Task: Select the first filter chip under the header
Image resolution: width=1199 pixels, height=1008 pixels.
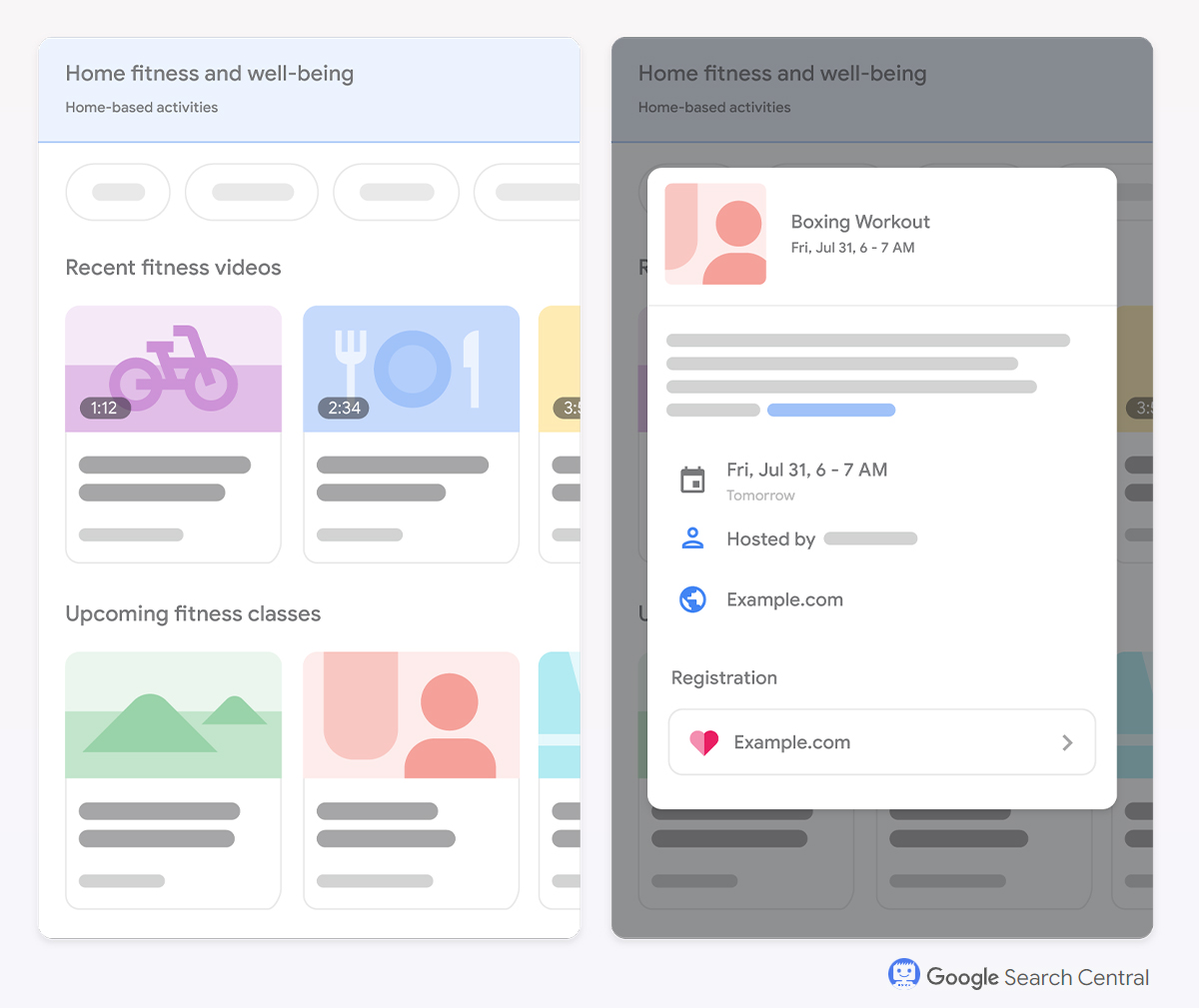Action: (118, 192)
